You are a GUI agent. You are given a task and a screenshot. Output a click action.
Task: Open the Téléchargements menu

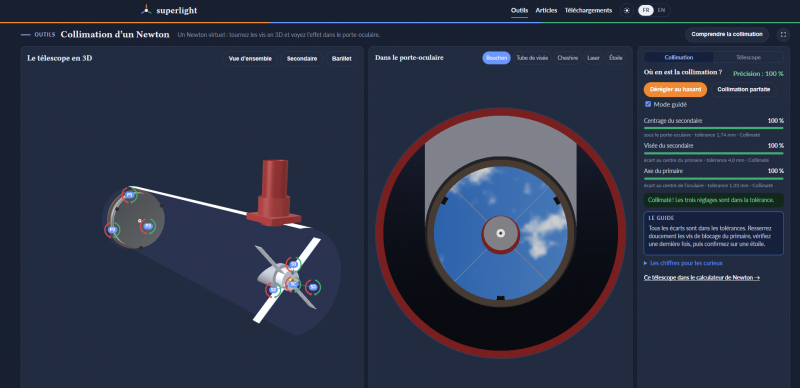coord(588,10)
